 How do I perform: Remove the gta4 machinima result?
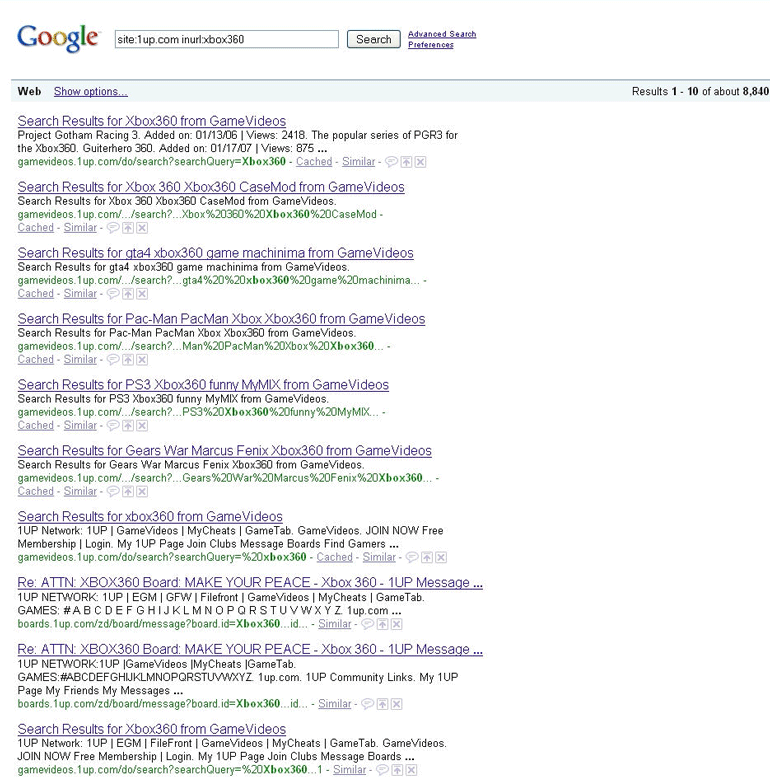[142, 293]
